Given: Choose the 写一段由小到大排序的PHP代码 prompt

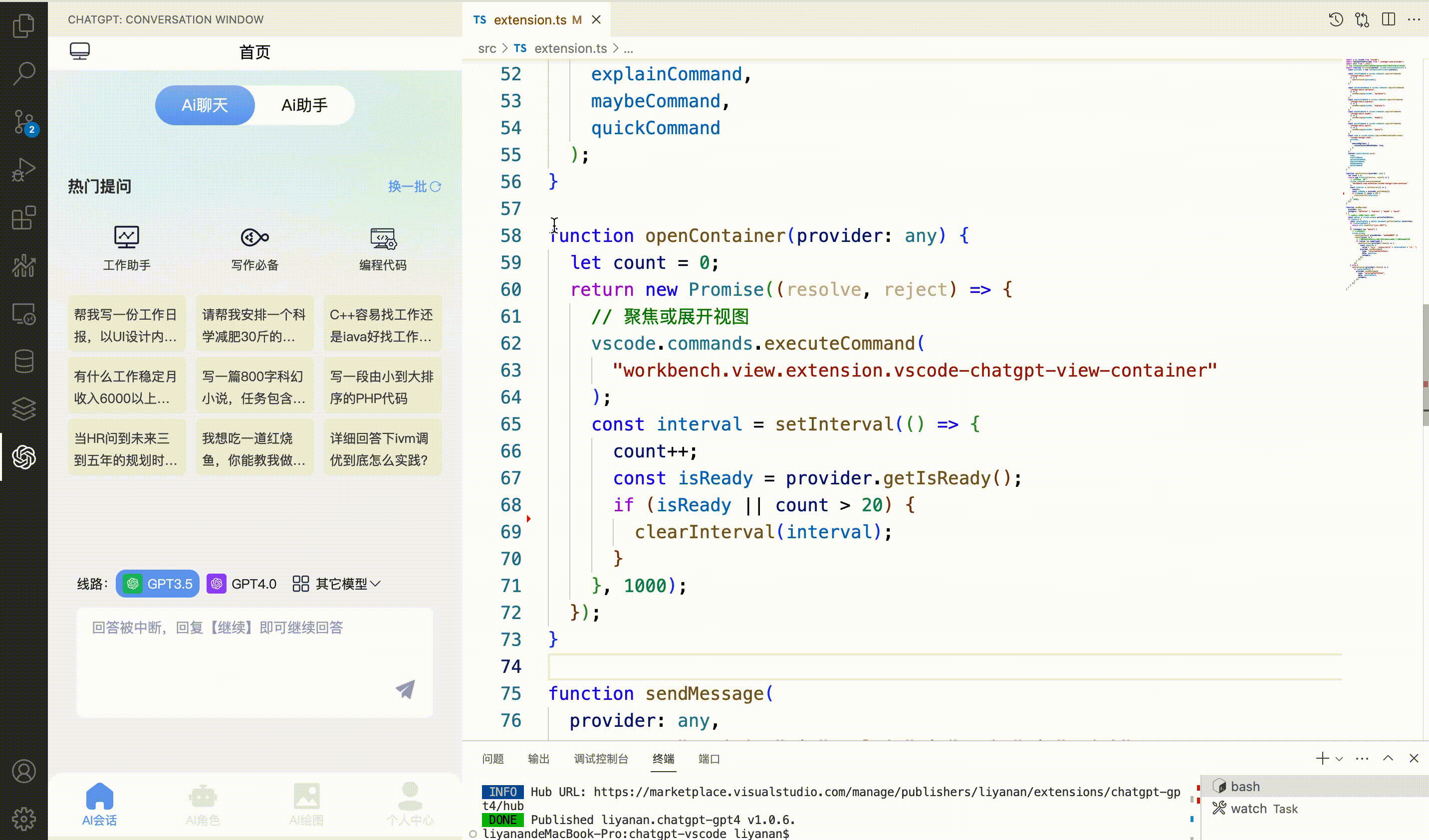Looking at the screenshot, I should [x=382, y=387].
